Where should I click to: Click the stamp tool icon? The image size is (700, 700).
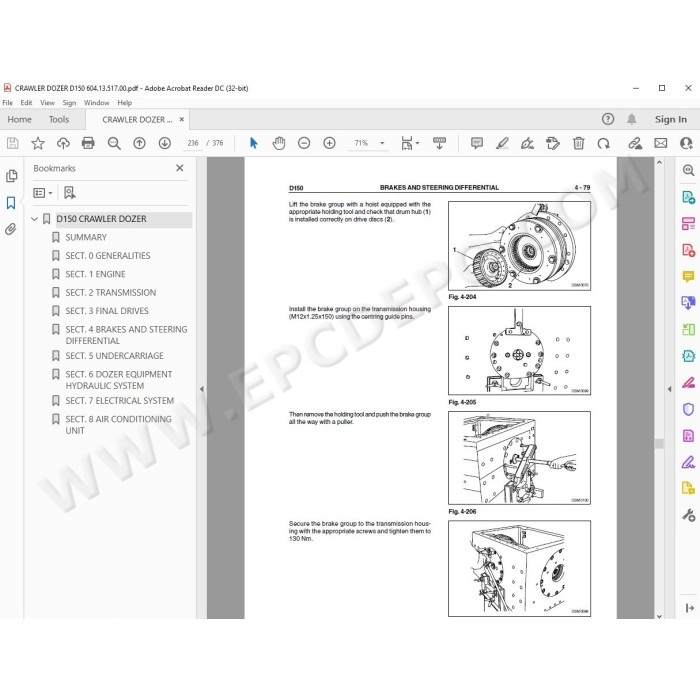pyautogui.click(x=553, y=143)
